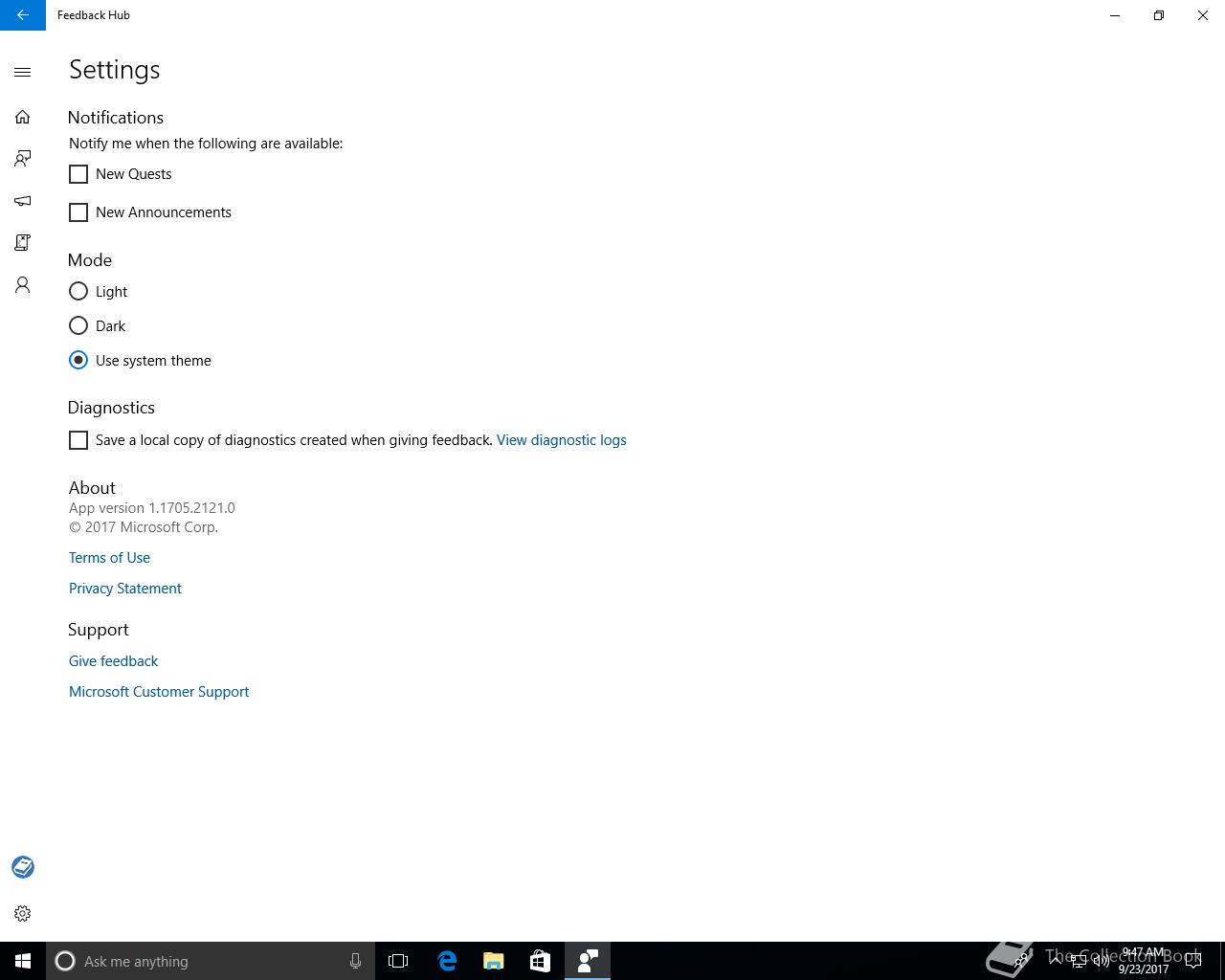
Task: Open Microsoft Customer Support link
Action: (159, 692)
